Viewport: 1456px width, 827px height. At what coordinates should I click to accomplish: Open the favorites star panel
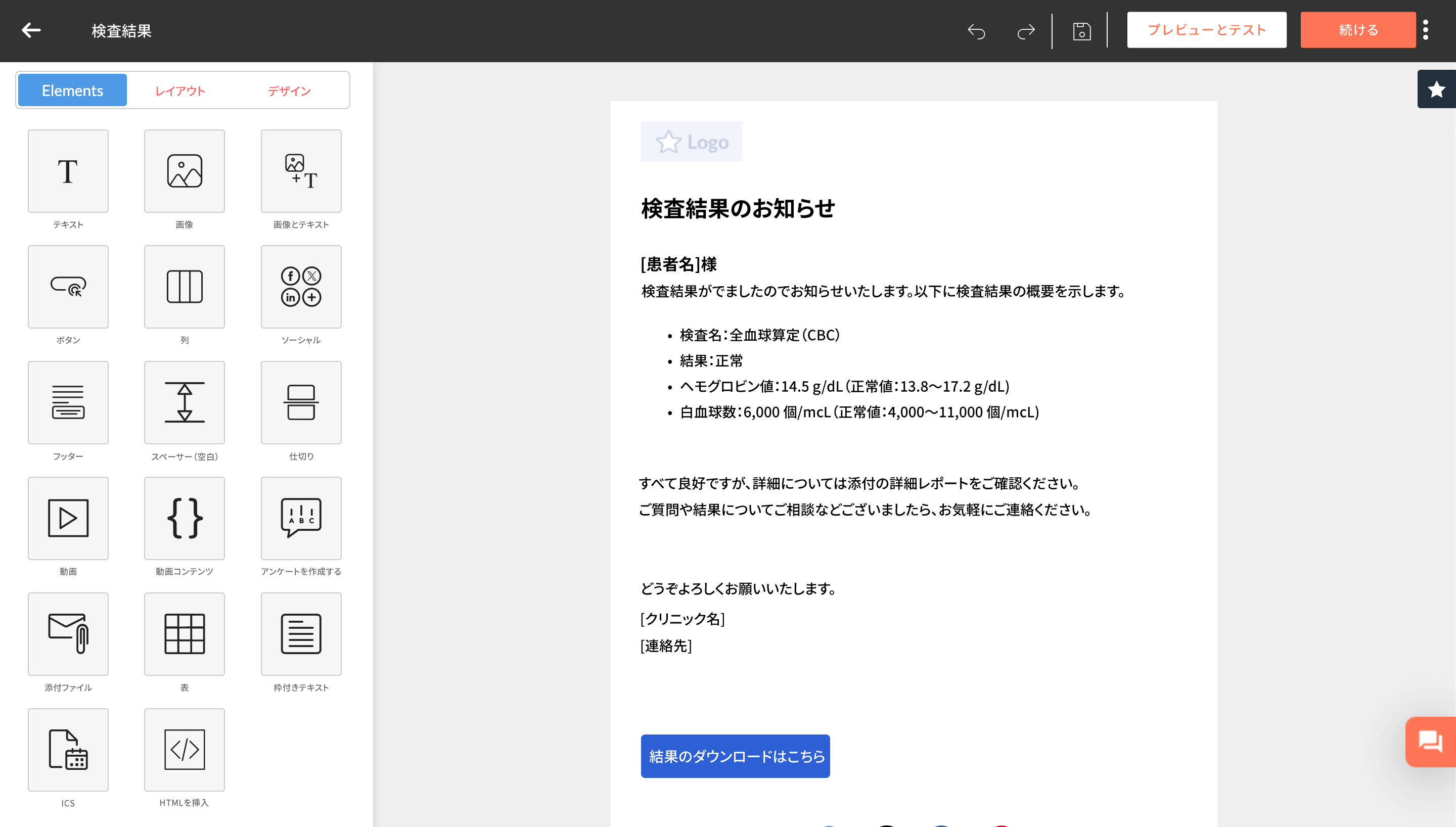[x=1437, y=89]
